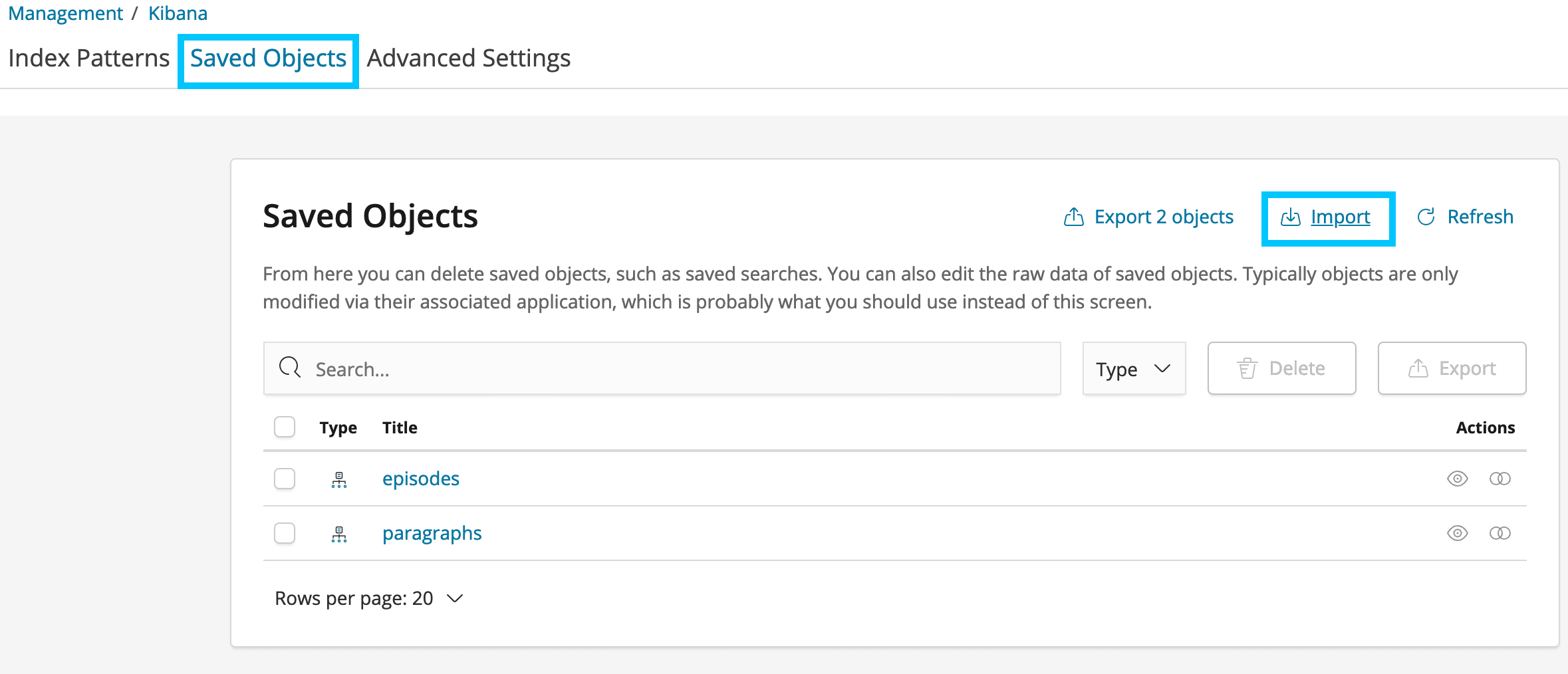The image size is (1568, 674).
Task: Check the box for the episodes row
Action: click(x=285, y=479)
